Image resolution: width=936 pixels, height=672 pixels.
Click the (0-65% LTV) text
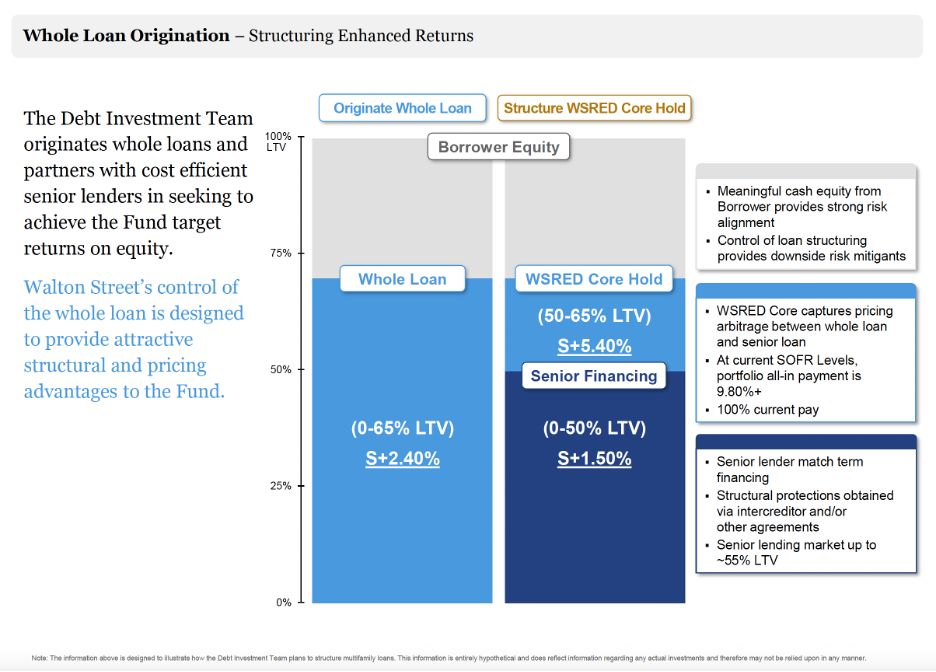tap(402, 428)
